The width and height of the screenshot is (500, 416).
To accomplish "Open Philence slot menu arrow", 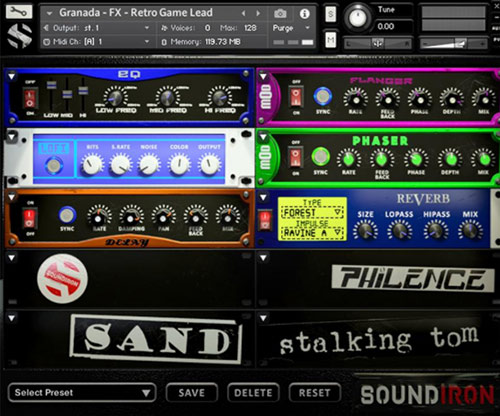I will (263, 258).
